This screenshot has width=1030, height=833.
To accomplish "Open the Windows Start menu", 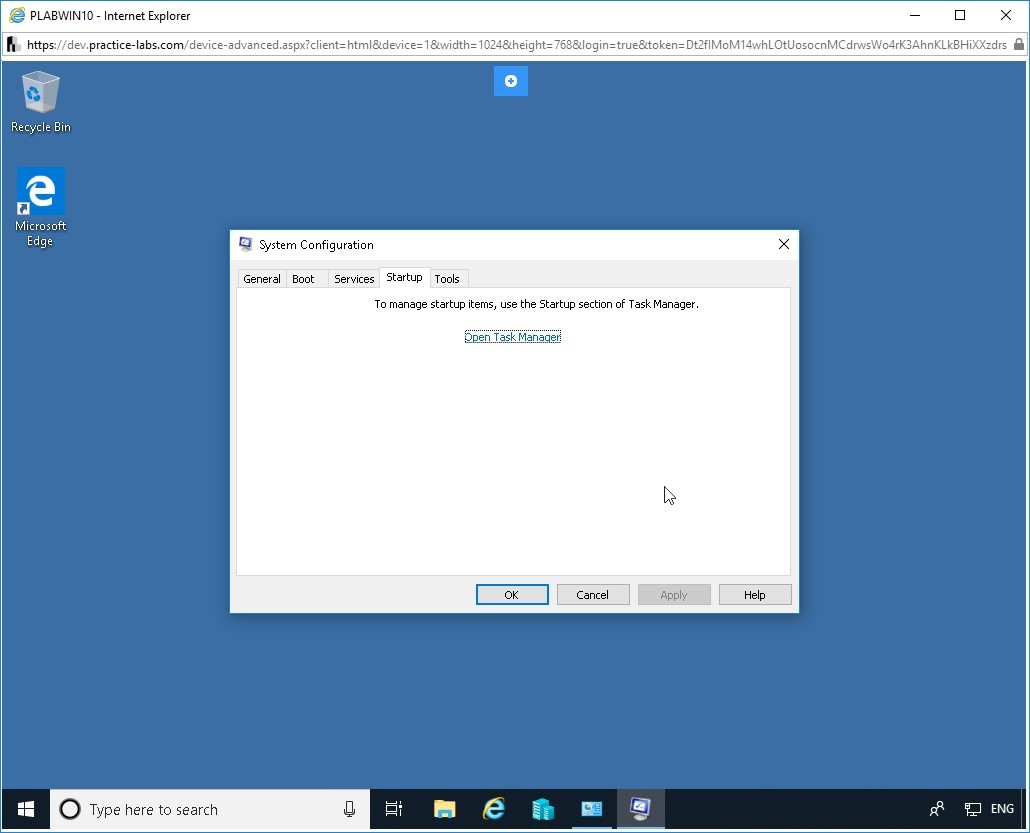I will pos(26,809).
